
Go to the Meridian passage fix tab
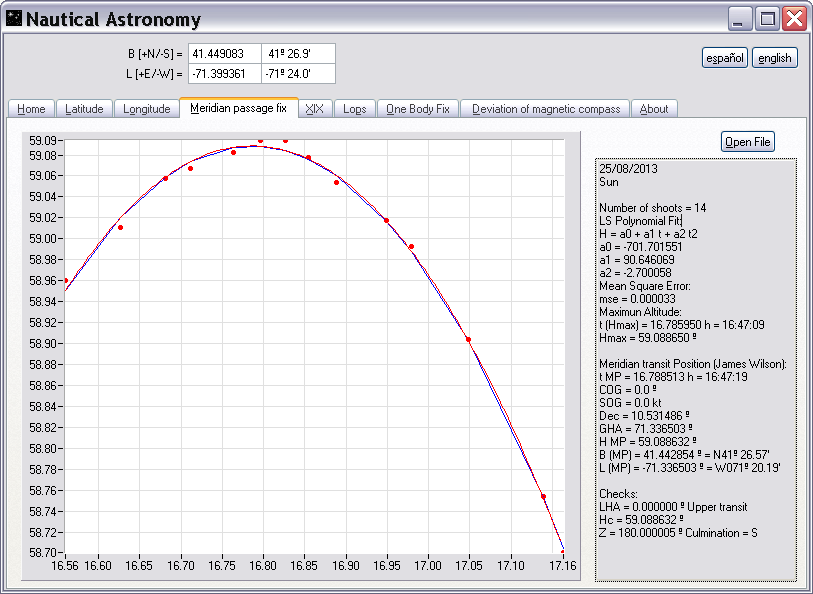coord(238,108)
